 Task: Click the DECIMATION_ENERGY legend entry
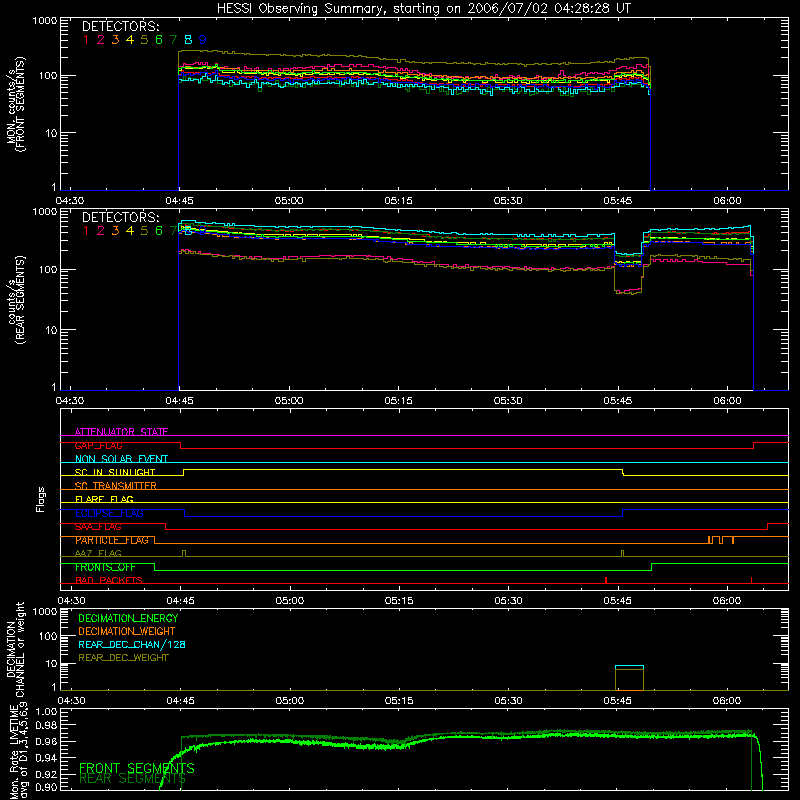click(x=128, y=618)
